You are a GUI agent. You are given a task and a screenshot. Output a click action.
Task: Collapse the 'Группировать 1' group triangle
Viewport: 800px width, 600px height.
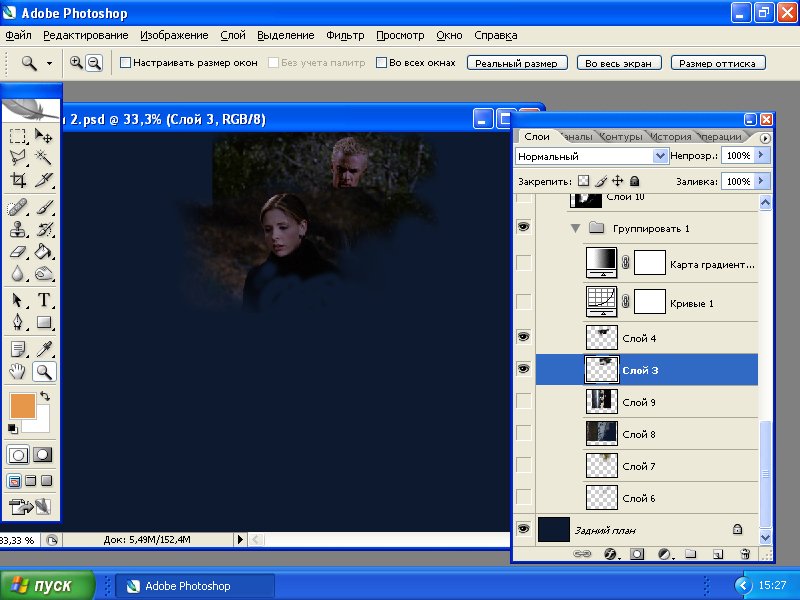pos(575,228)
